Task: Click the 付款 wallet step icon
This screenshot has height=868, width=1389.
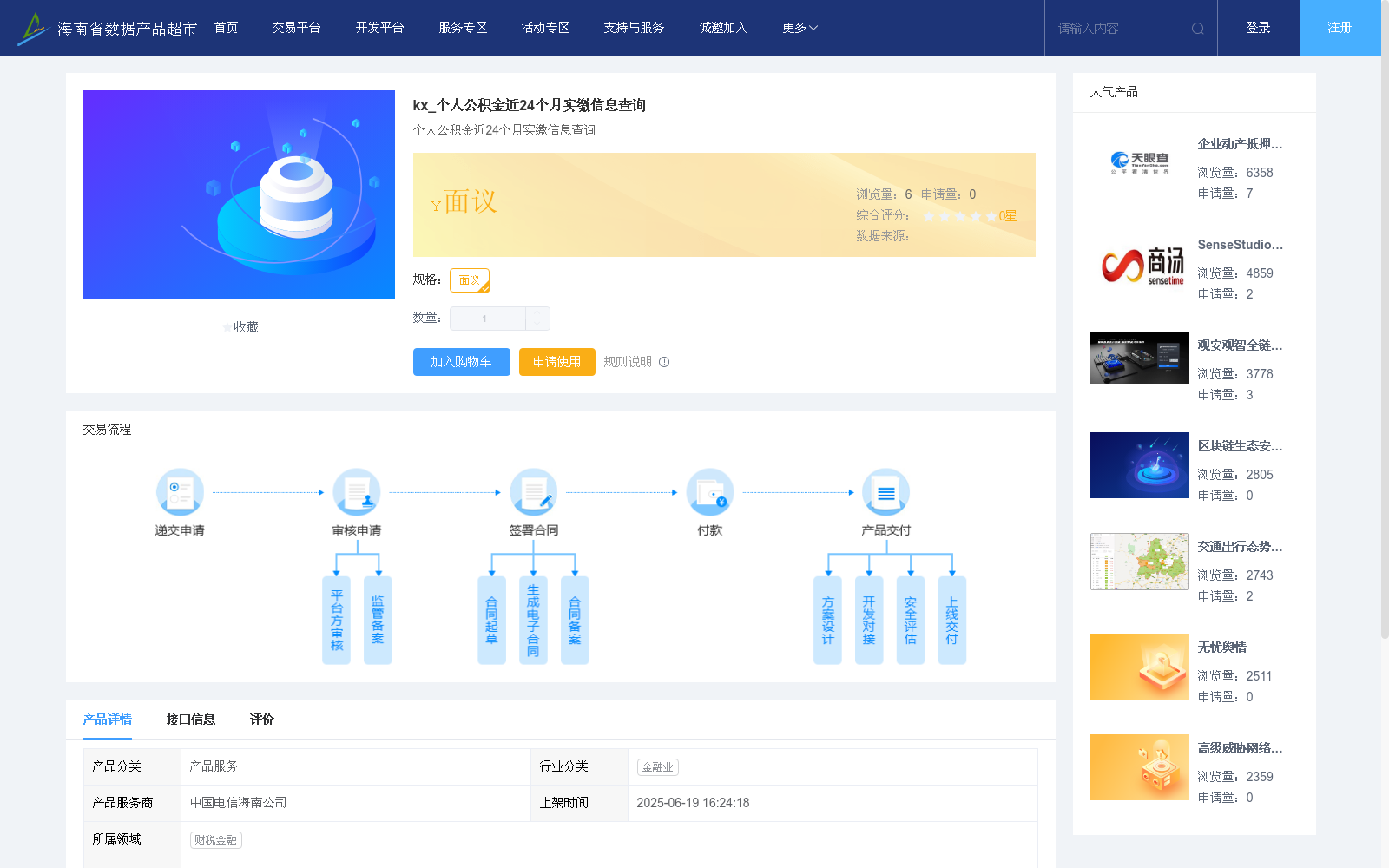Action: [710, 492]
